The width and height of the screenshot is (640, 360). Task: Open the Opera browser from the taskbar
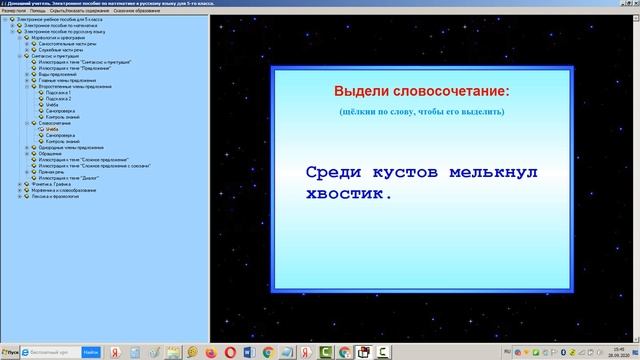[230, 352]
